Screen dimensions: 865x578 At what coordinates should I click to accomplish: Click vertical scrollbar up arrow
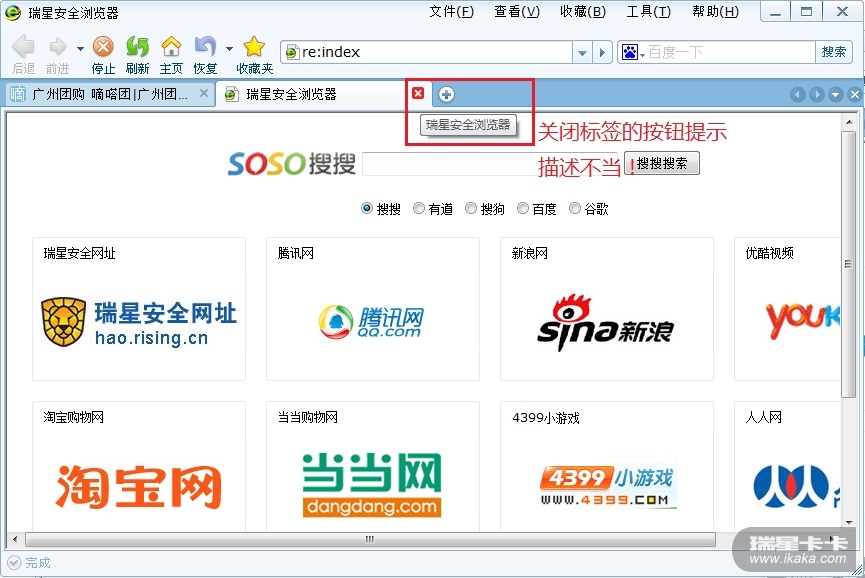pos(848,122)
